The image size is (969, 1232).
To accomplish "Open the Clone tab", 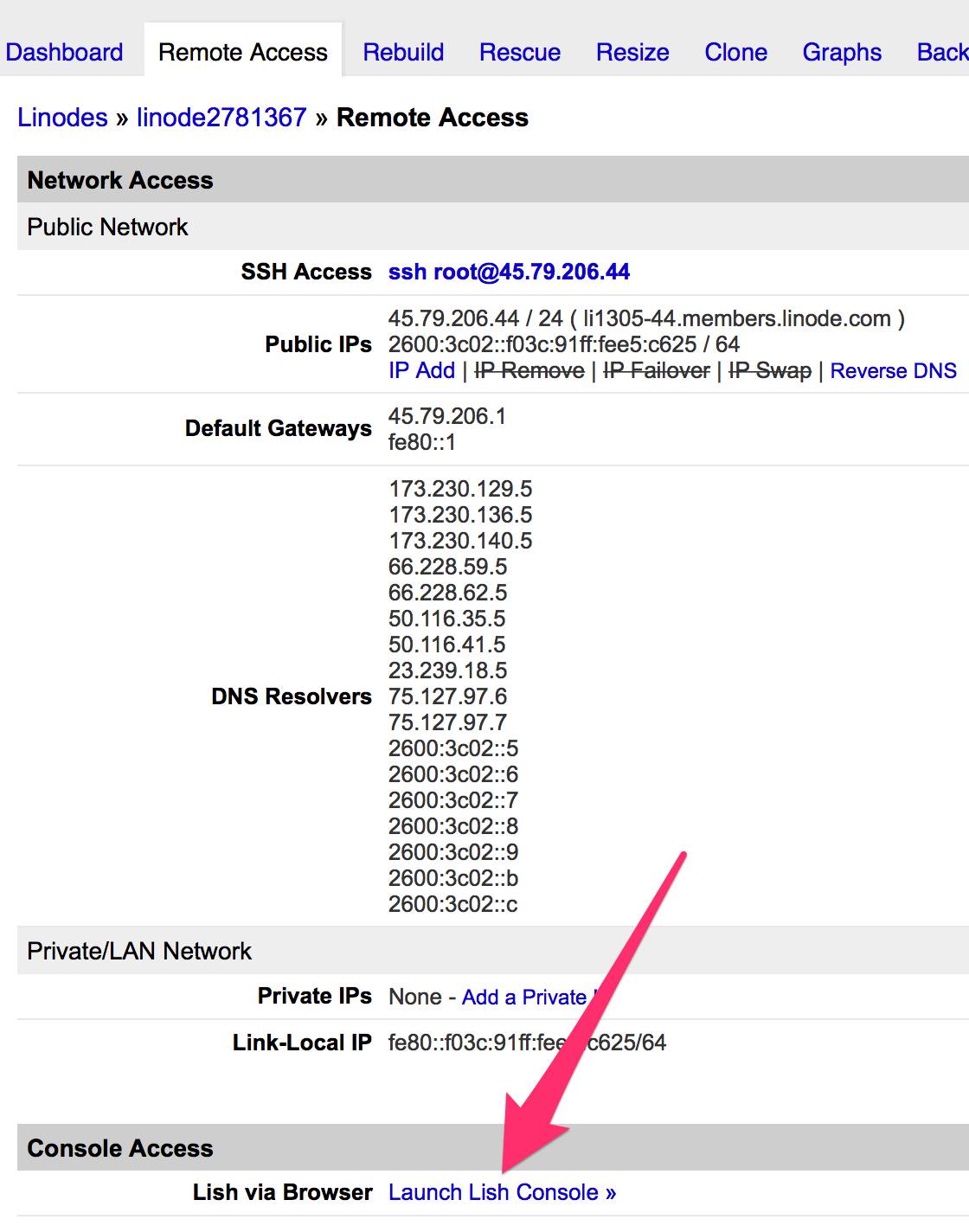I will tap(735, 52).
